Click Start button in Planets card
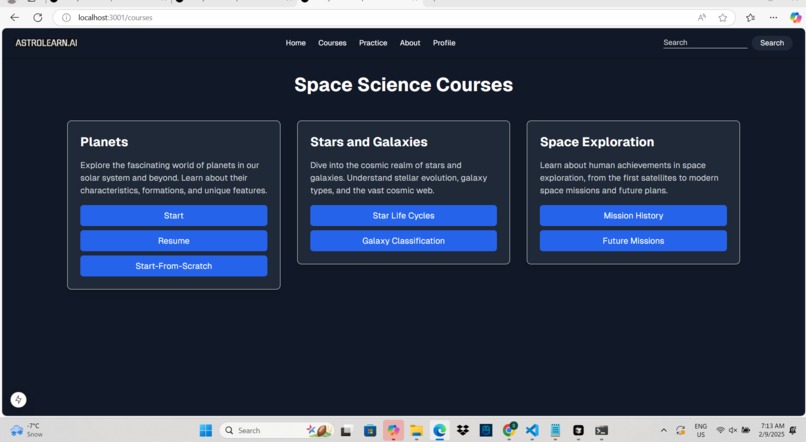This screenshot has width=806, height=442. (174, 215)
